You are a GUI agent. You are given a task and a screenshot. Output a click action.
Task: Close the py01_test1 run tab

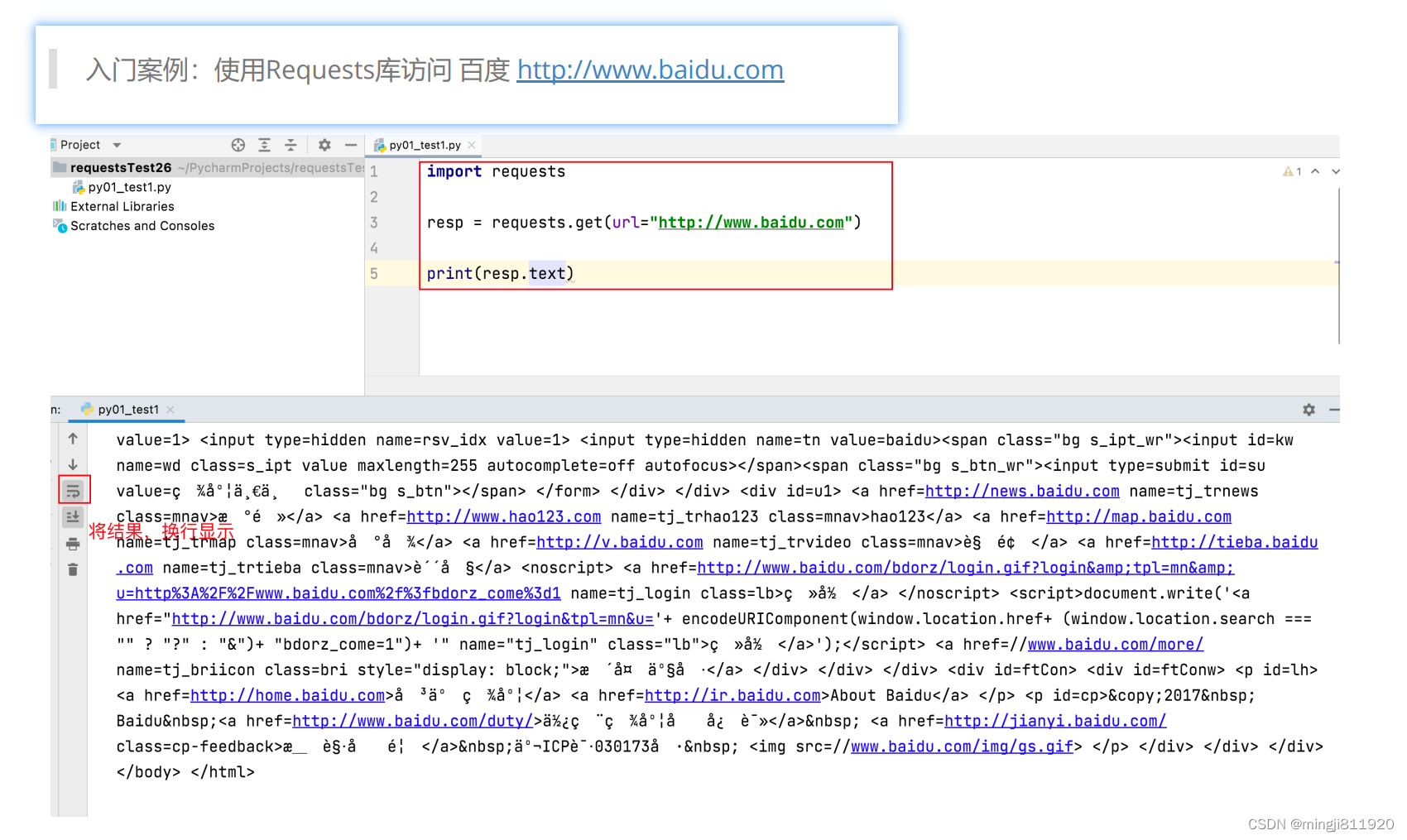170,410
